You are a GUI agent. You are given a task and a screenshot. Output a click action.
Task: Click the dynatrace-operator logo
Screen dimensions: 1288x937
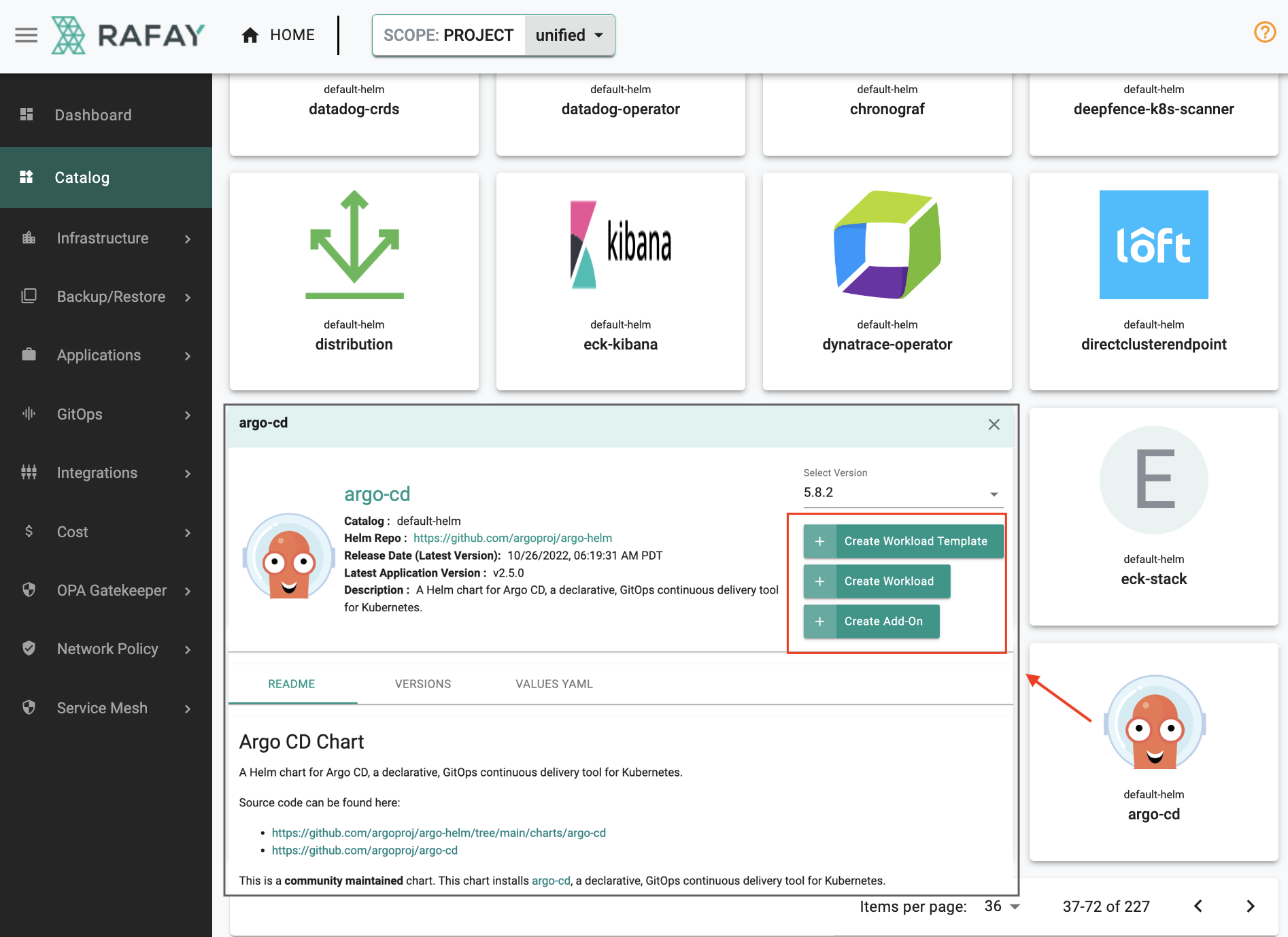click(887, 245)
